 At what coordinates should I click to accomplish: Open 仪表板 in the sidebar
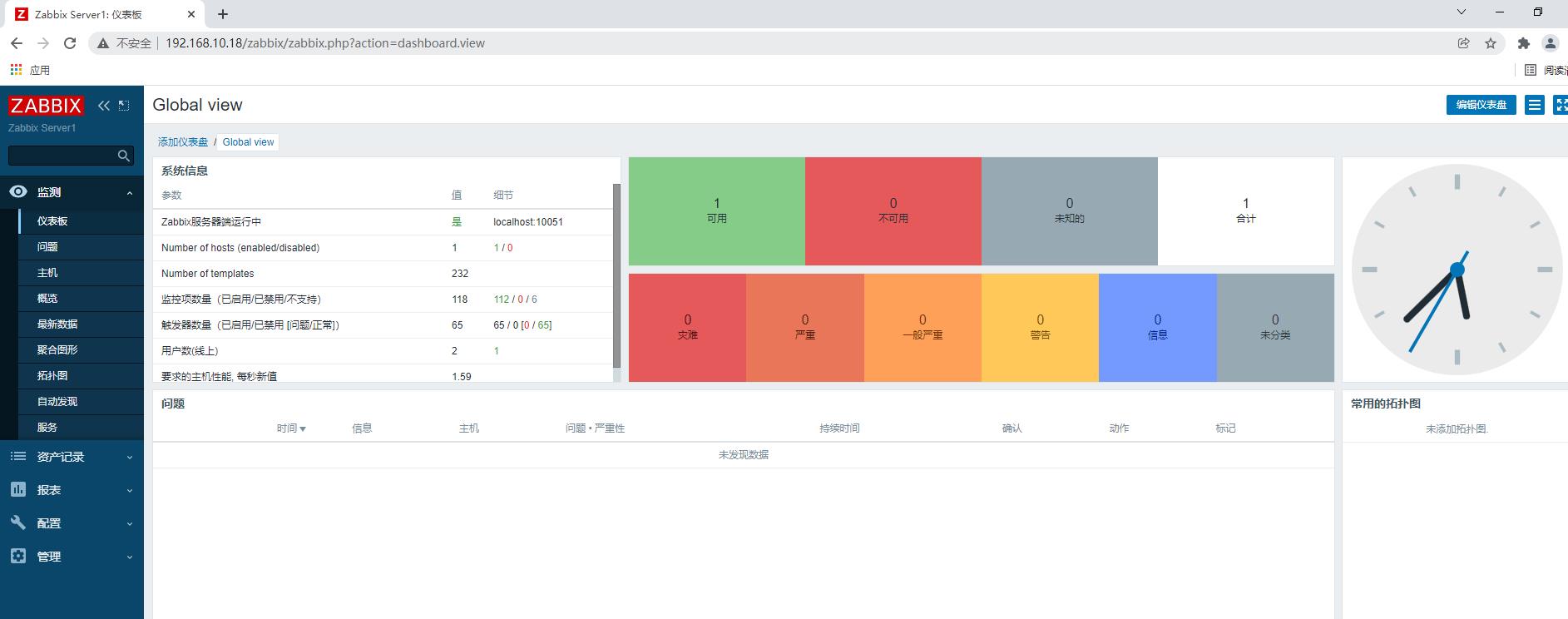tap(81, 221)
